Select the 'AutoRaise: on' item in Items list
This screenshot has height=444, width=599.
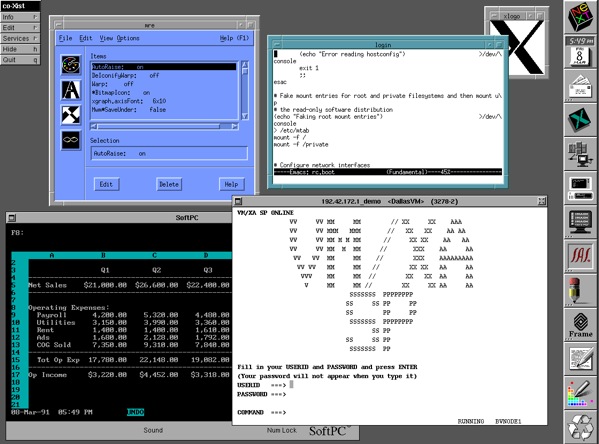[x=164, y=67]
